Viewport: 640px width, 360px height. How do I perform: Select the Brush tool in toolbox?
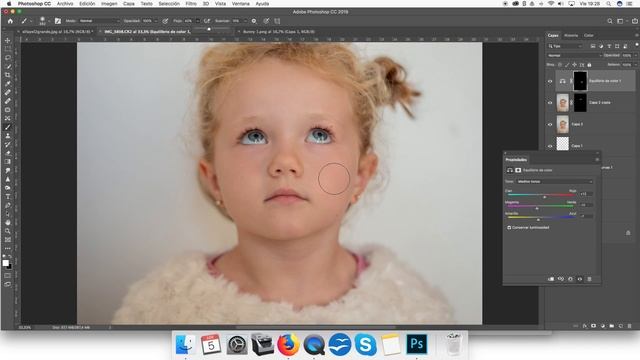point(8,127)
